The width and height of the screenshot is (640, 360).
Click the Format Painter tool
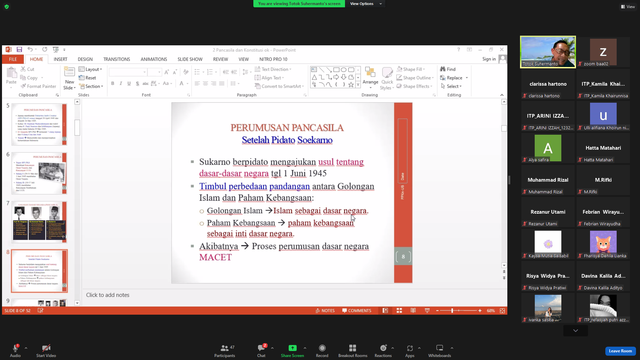(38, 86)
